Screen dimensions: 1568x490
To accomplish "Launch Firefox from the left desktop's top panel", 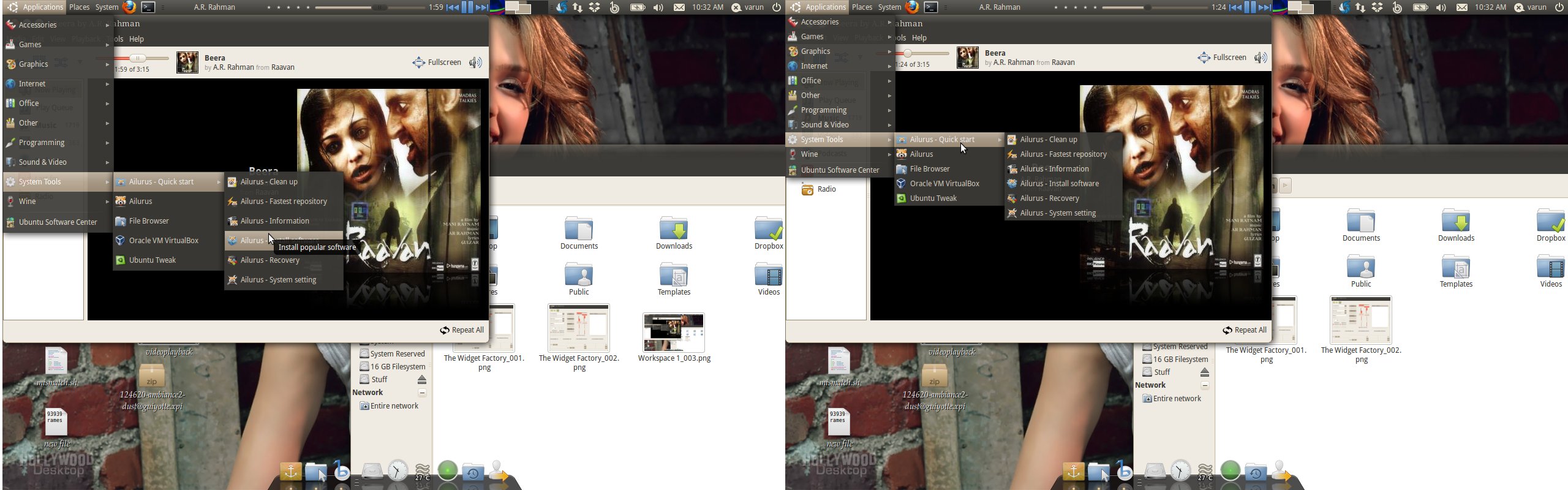I will pyautogui.click(x=129, y=7).
